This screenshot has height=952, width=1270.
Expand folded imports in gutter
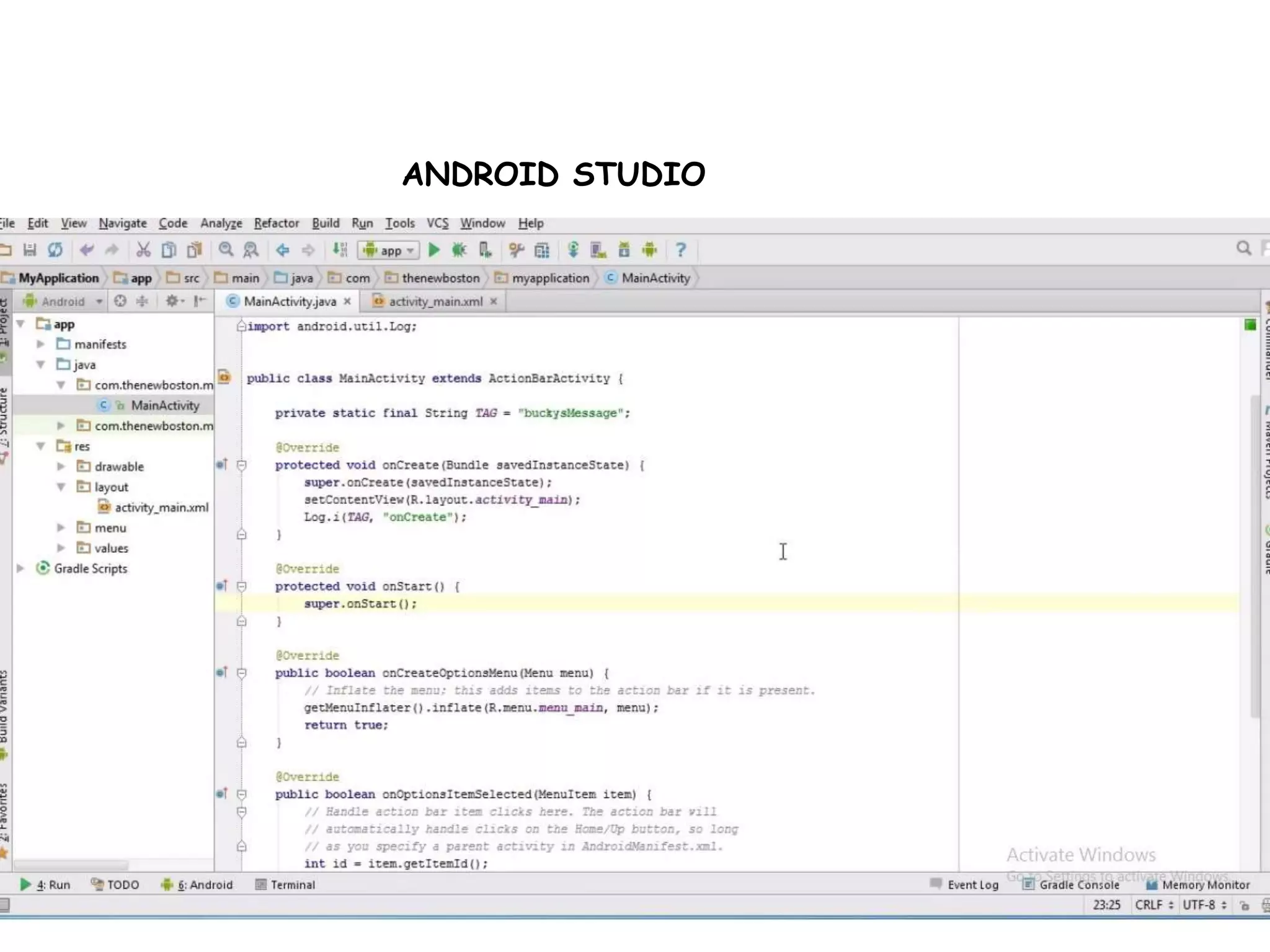[241, 326]
